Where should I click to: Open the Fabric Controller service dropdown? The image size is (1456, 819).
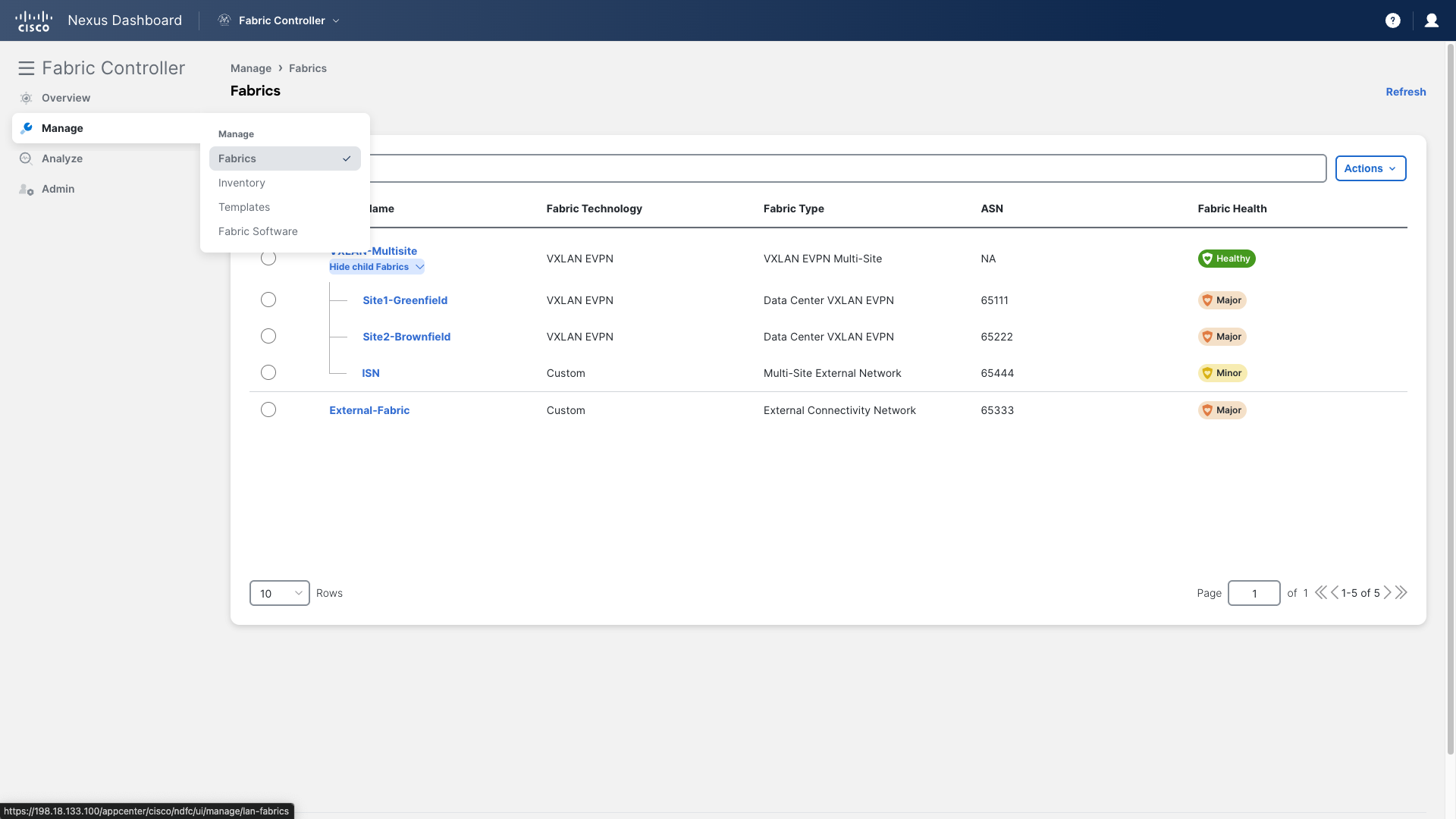[279, 20]
